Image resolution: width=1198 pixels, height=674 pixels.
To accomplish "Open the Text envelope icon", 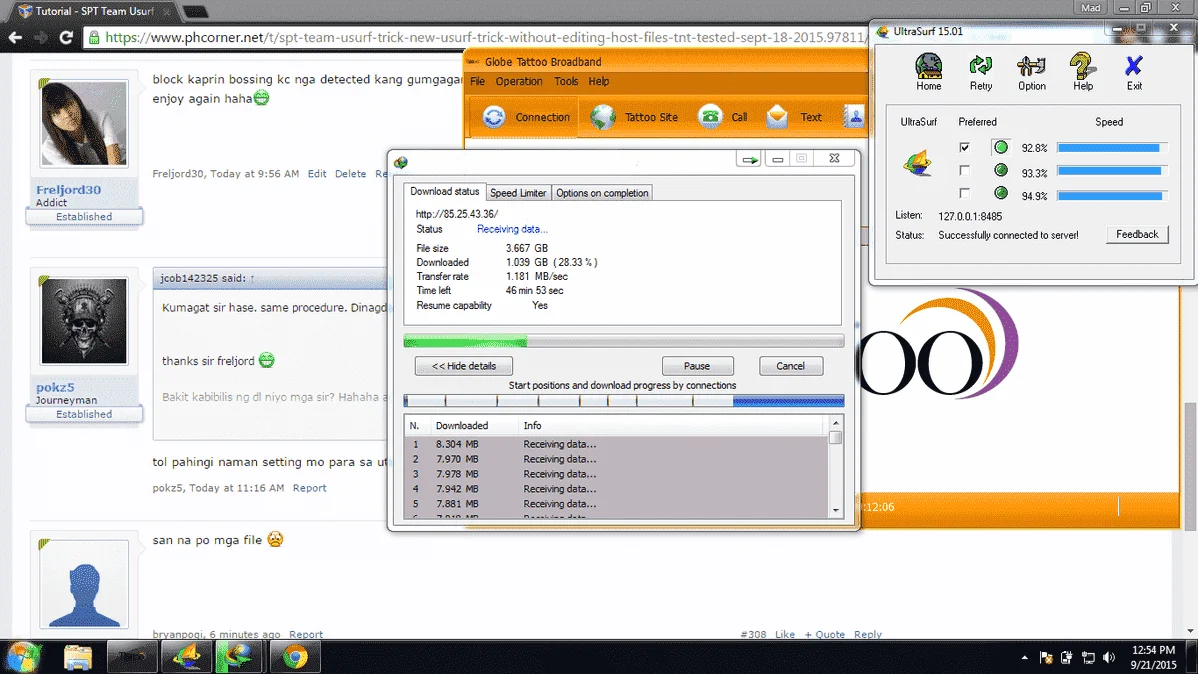I will pos(777,117).
